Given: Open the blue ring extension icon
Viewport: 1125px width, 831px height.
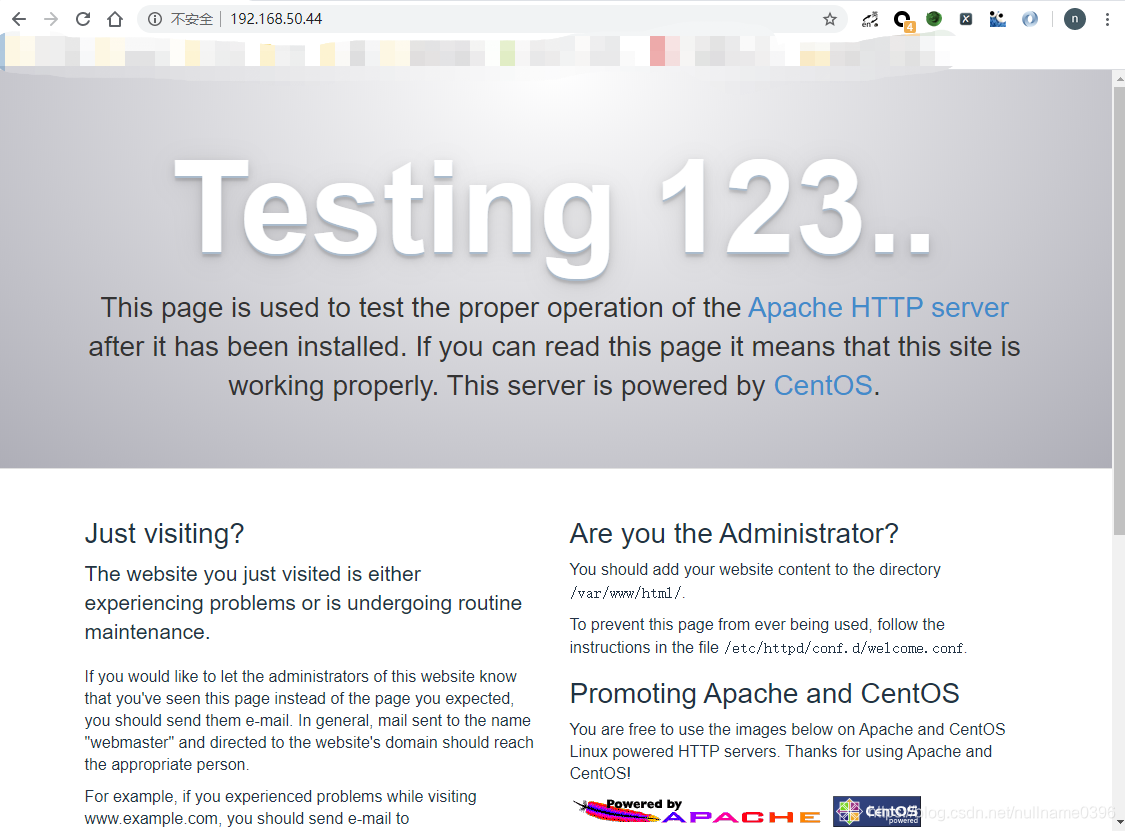Looking at the screenshot, I should [x=1030, y=19].
